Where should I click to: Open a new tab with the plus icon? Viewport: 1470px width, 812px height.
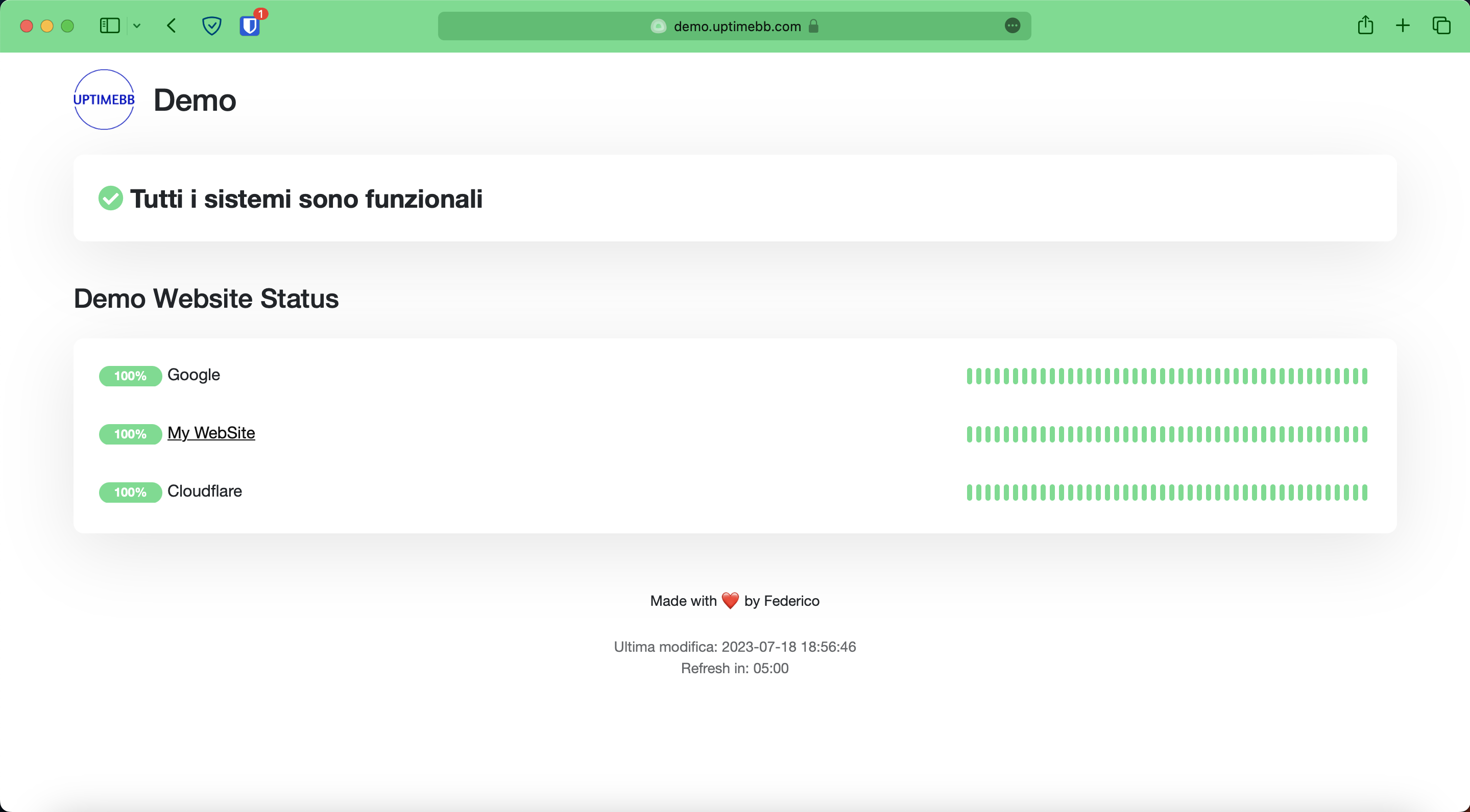(1403, 26)
